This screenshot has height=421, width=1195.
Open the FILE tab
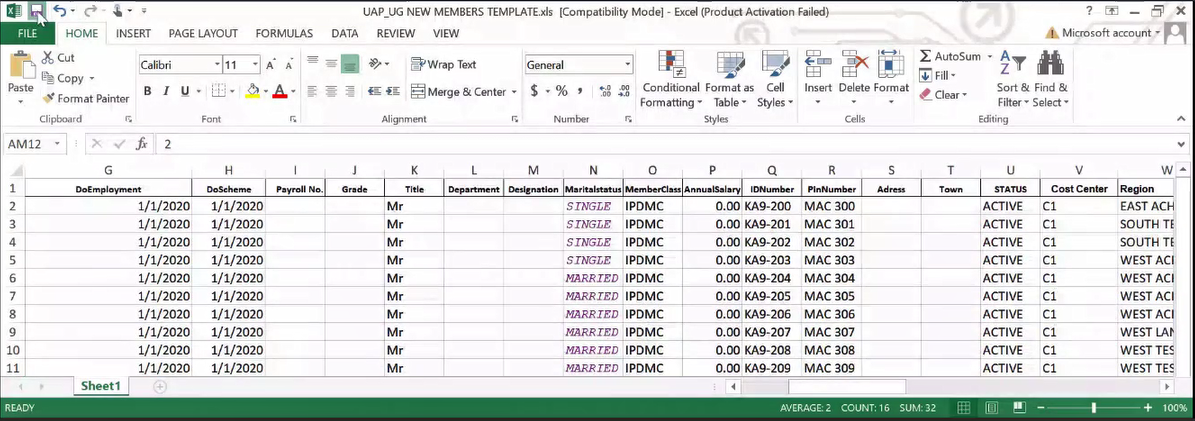click(27, 34)
